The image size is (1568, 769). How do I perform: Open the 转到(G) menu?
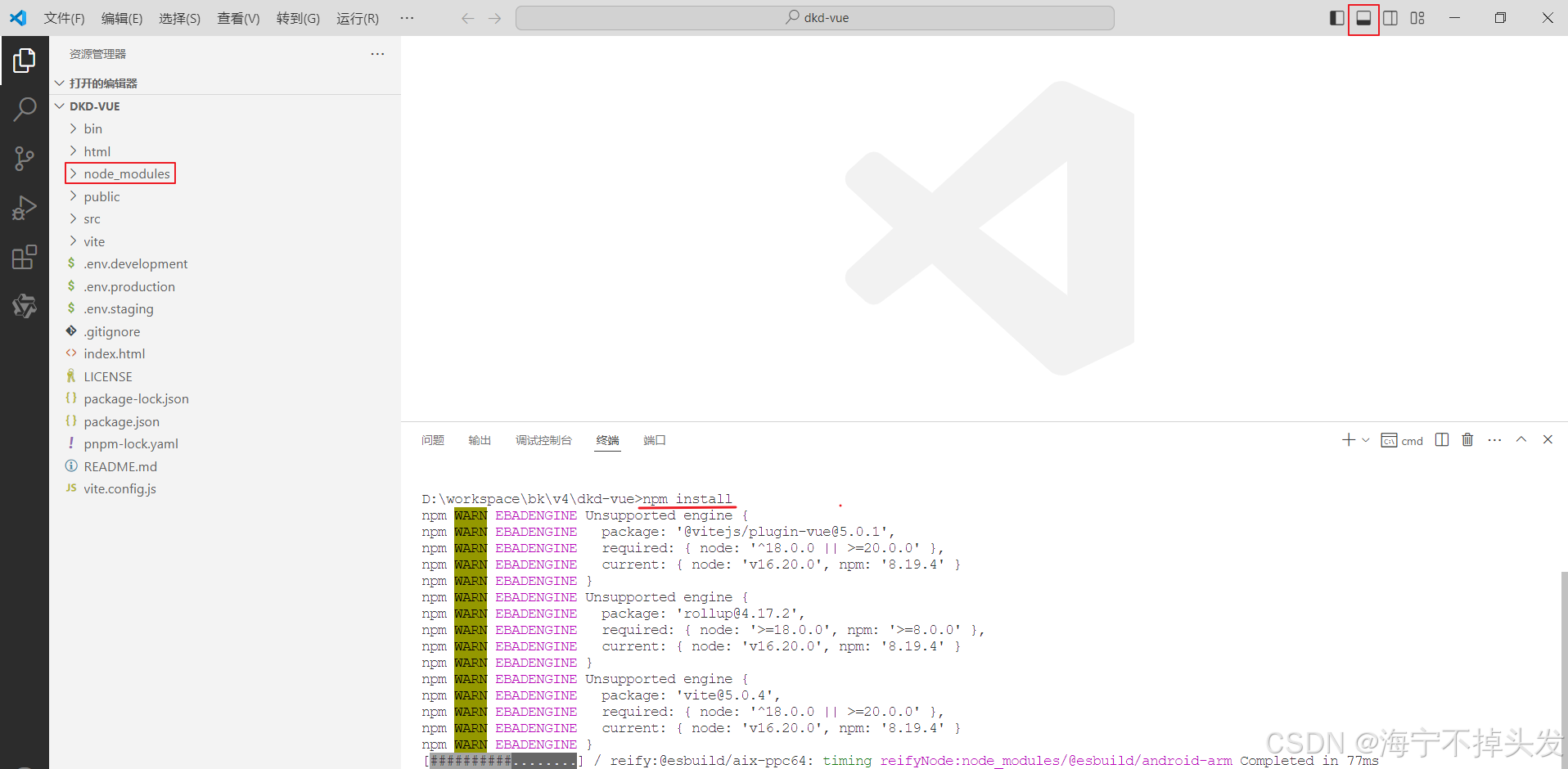298,18
